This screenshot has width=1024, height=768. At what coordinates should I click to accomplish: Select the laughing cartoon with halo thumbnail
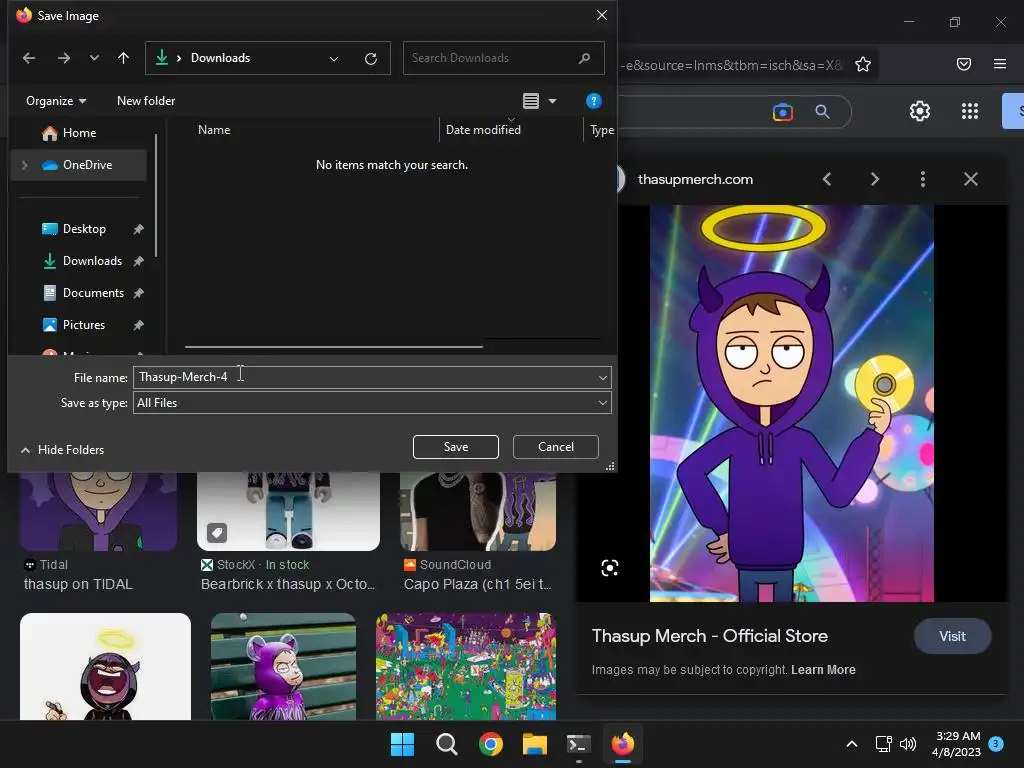coord(105,666)
